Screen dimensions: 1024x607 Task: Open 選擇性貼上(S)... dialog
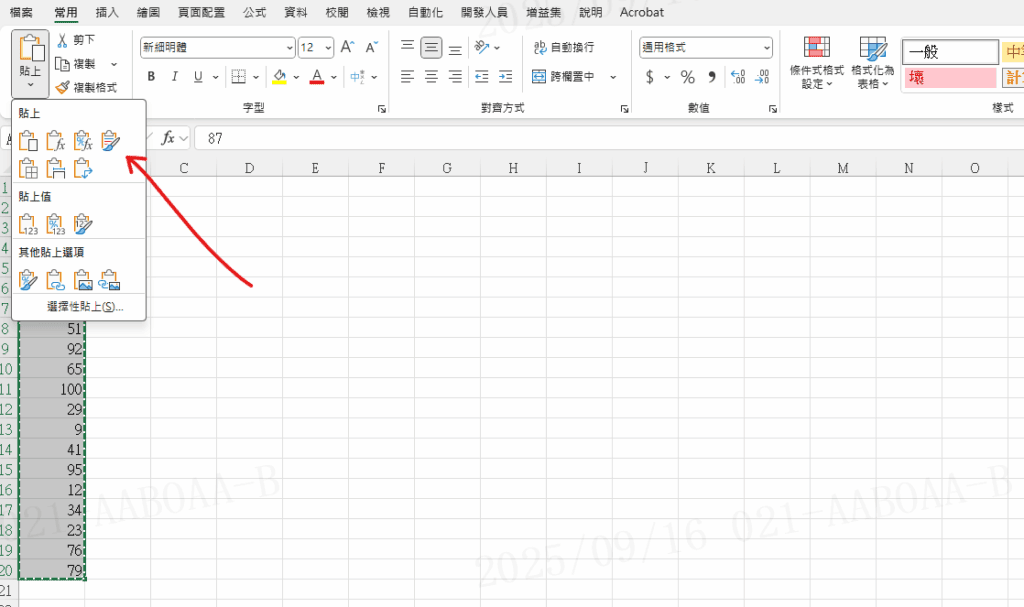pyautogui.click(x=85, y=306)
